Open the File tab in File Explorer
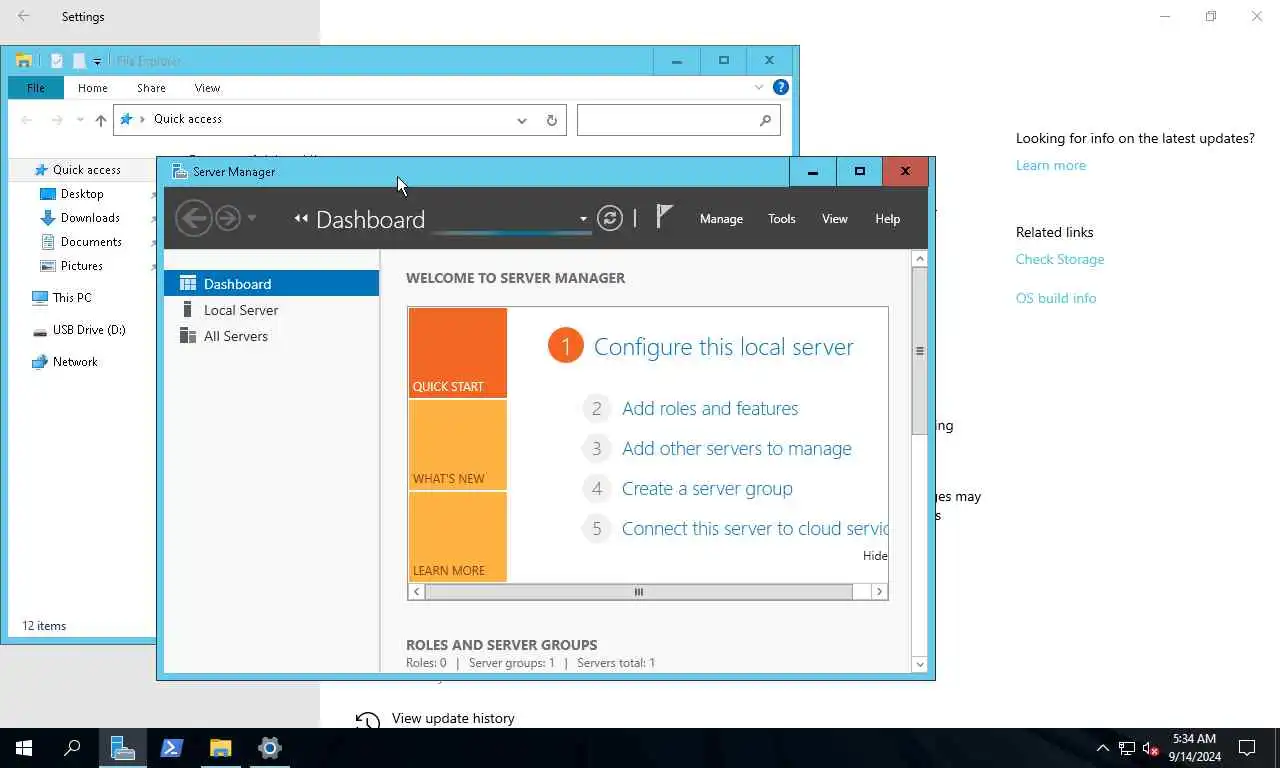The width and height of the screenshot is (1280, 768). [x=36, y=88]
